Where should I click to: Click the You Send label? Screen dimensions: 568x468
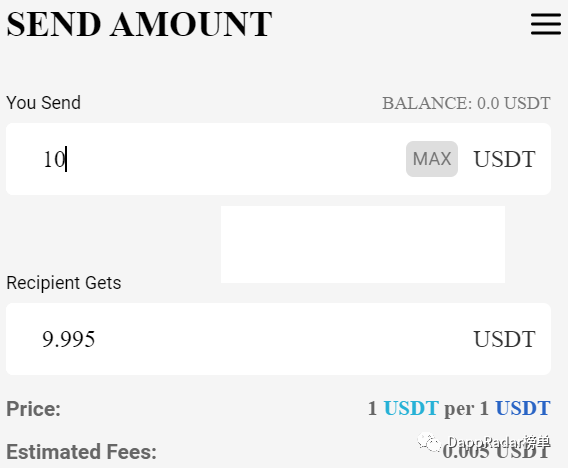(43, 103)
